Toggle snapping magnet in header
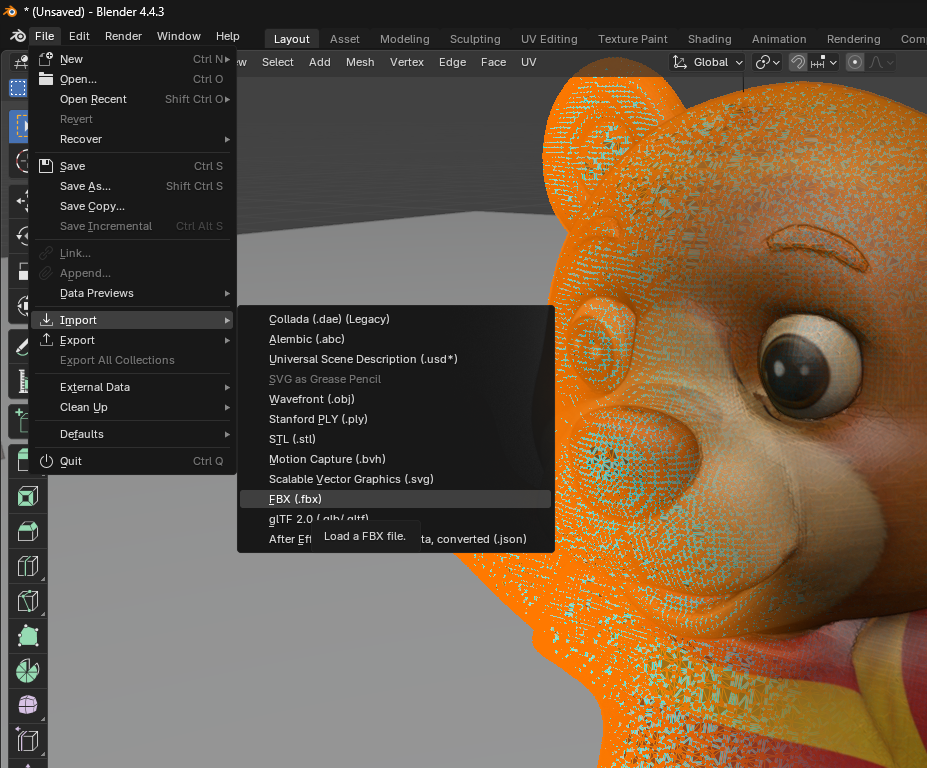 (798, 62)
